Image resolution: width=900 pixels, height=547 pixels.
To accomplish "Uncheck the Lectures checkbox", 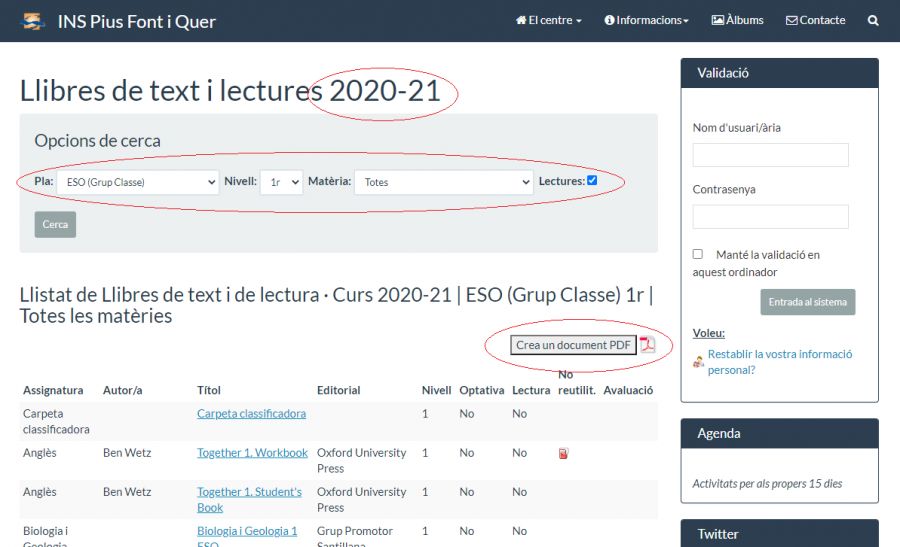I will (x=592, y=181).
